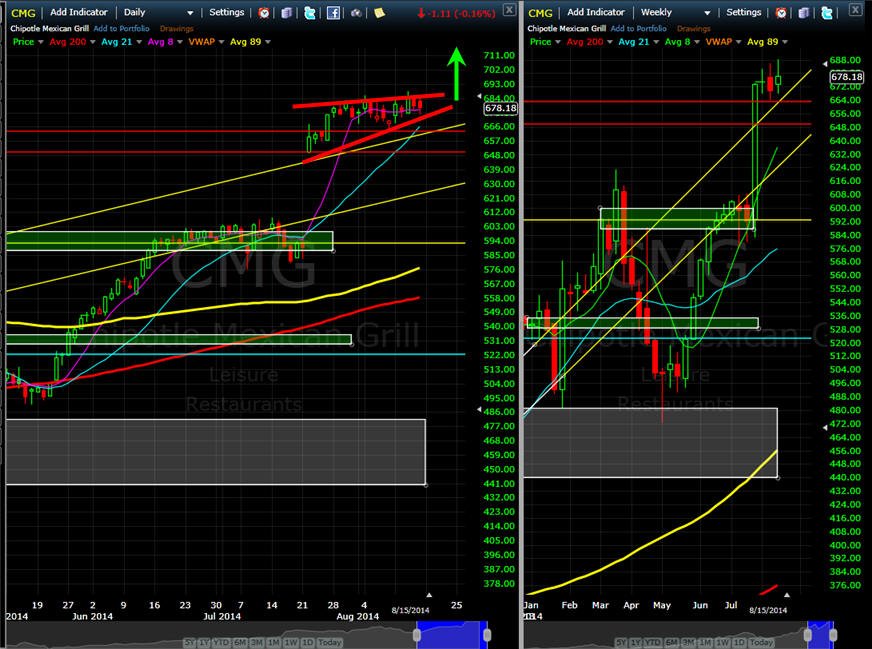Open alarm clock alert icon in Weekly chart

coord(781,13)
